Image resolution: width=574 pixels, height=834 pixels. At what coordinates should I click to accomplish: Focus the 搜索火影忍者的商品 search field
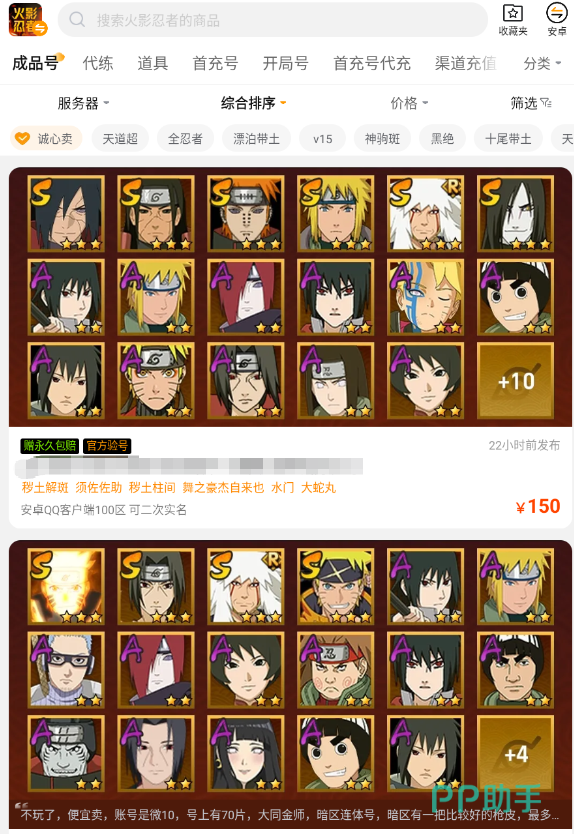[x=272, y=20]
